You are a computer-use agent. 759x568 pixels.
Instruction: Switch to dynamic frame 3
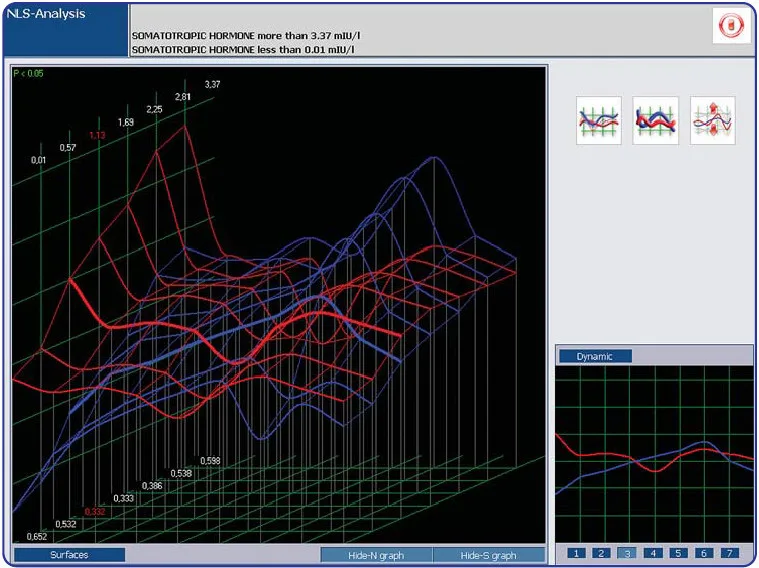point(627,553)
